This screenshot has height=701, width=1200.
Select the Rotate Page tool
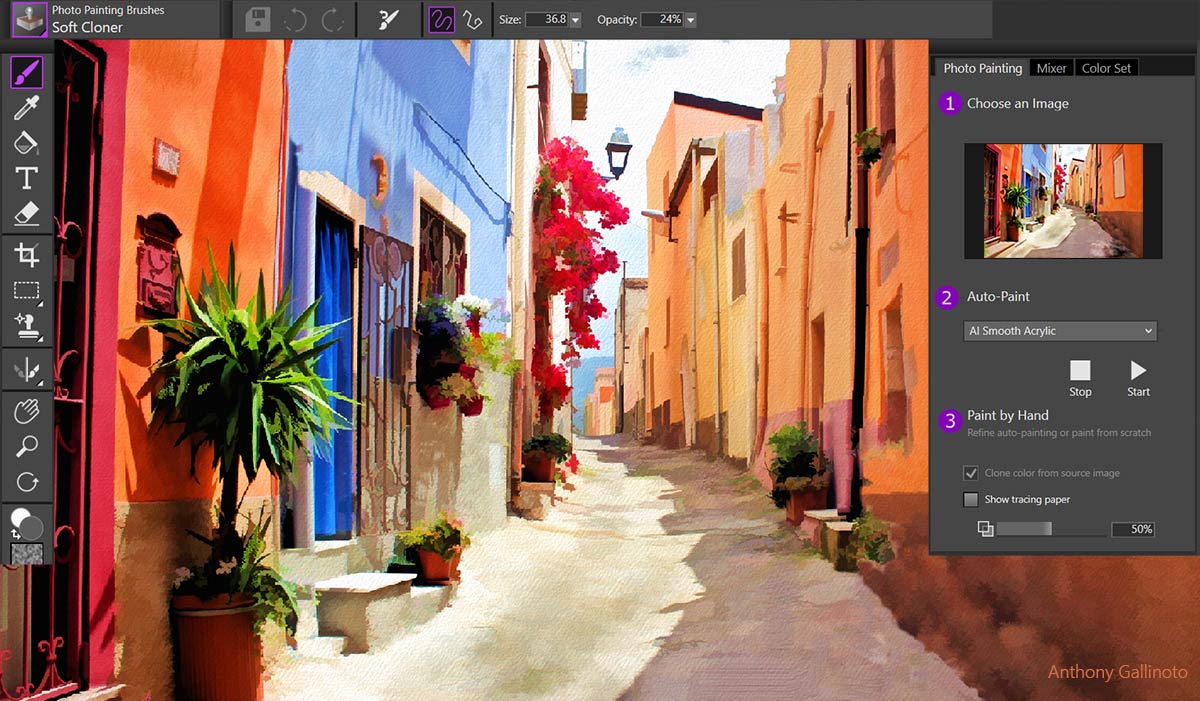pos(26,482)
